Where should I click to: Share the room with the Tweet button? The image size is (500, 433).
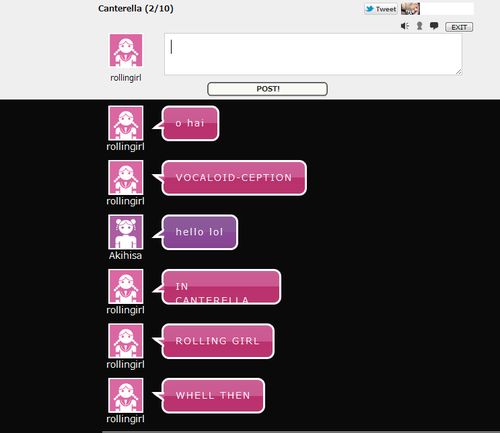[x=381, y=9]
